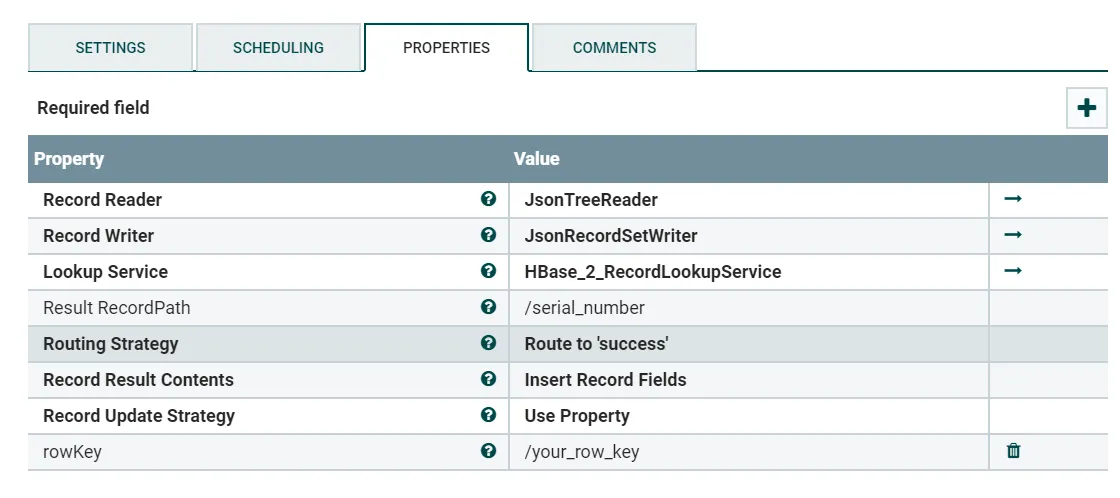Go to JsonRecordSetWriter service via arrow
This screenshot has width=1120, height=498.
(x=1013, y=235)
